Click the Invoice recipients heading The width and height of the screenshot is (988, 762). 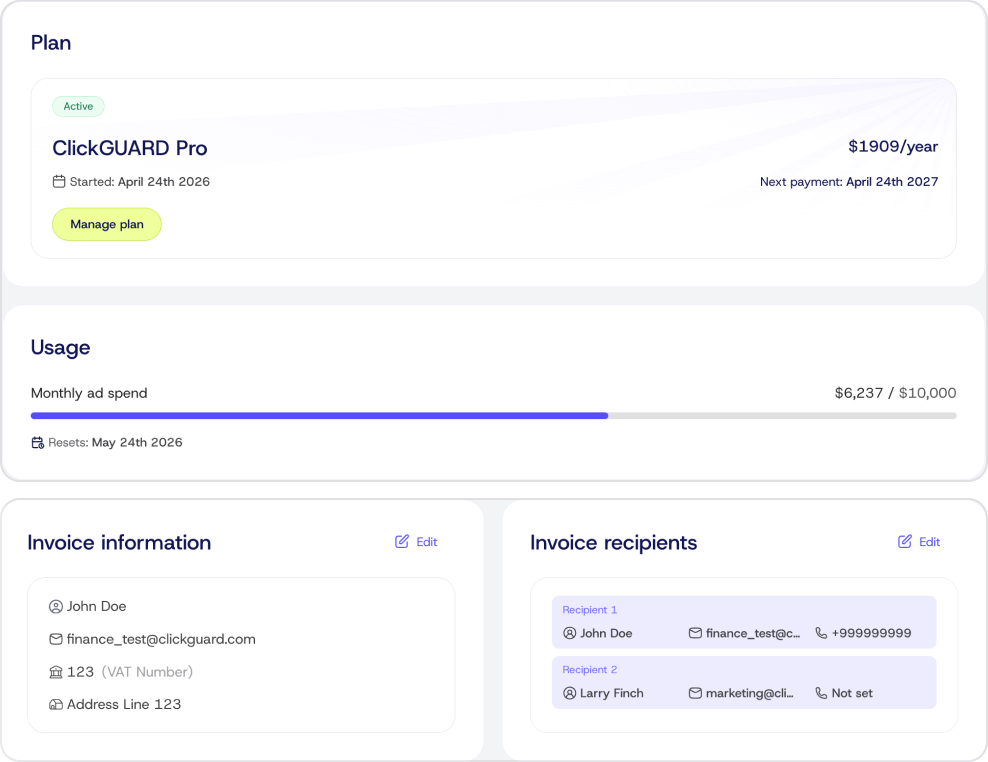tap(613, 543)
